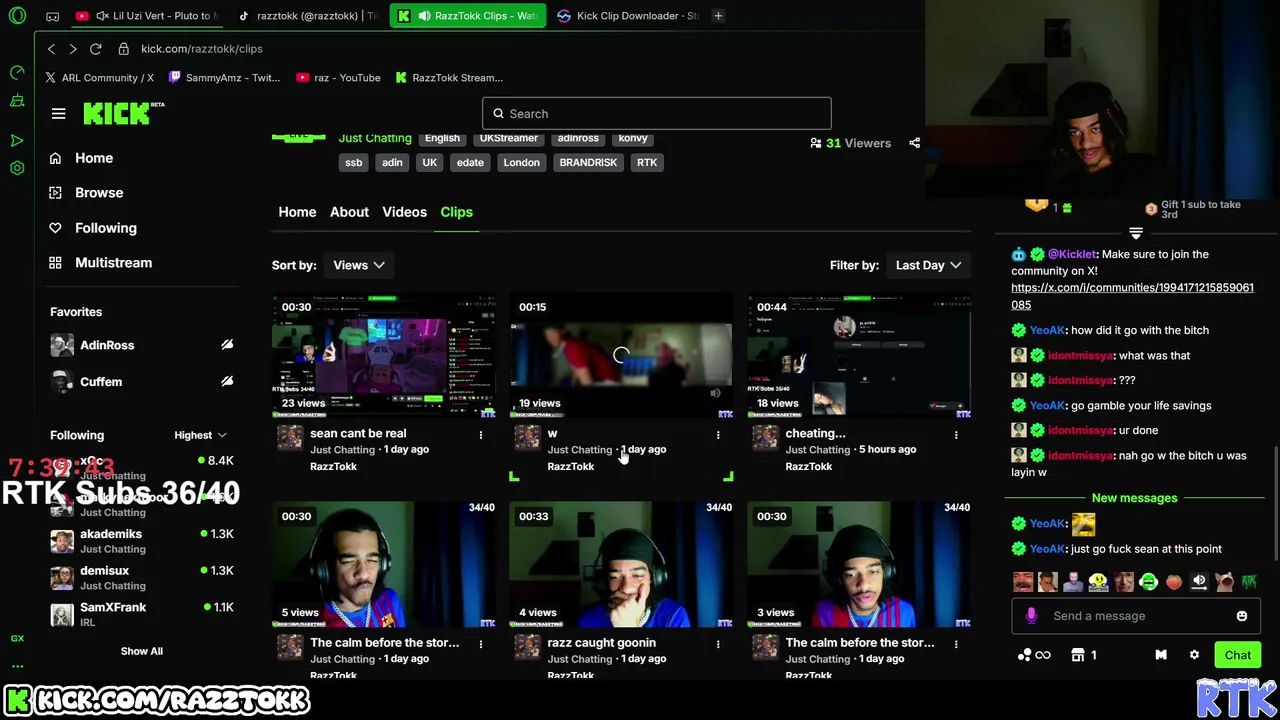The image size is (1280, 720).
Task: Open moderator icon beside chat settings
Action: point(1161,655)
